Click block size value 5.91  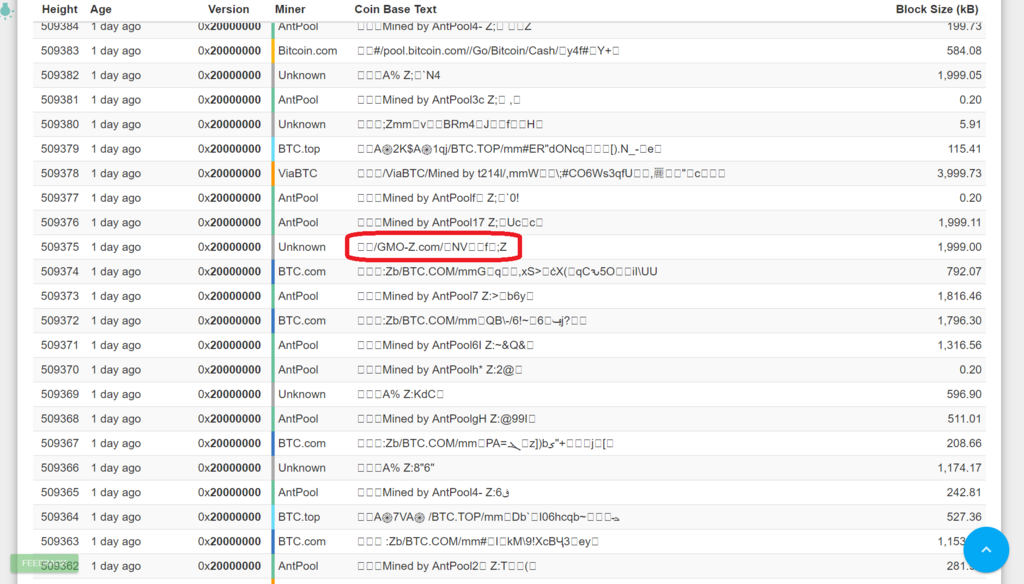970,124
